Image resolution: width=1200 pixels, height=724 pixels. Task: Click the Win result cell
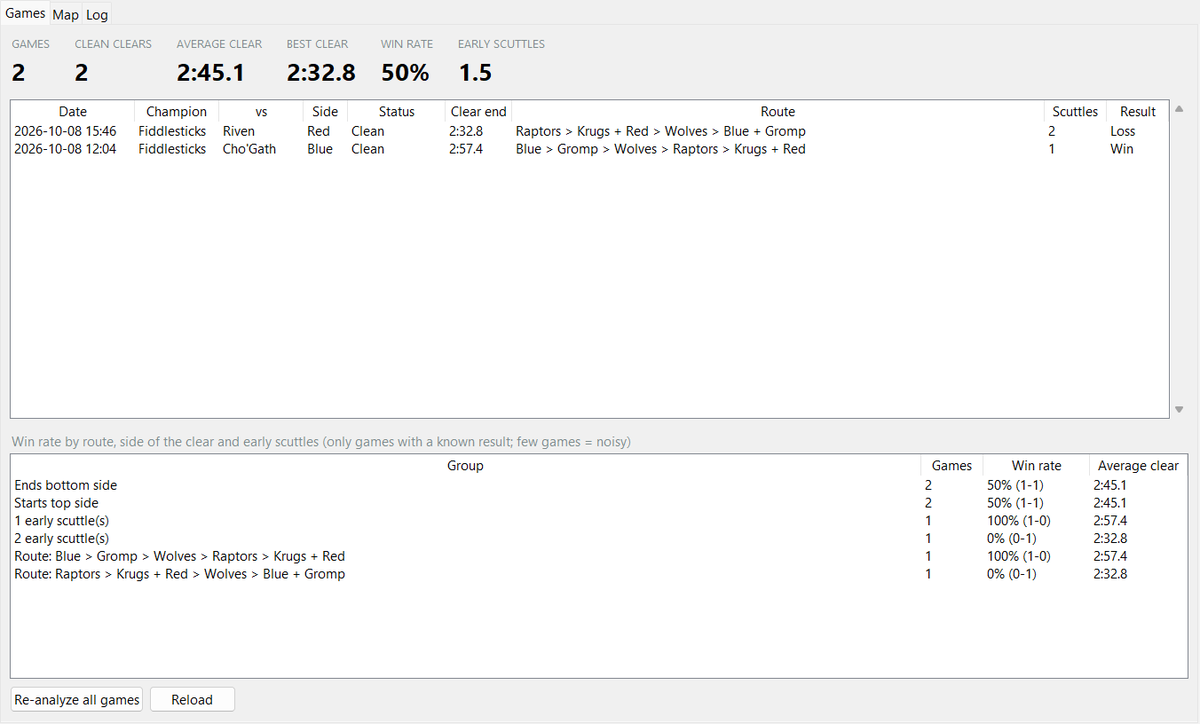click(x=1121, y=149)
